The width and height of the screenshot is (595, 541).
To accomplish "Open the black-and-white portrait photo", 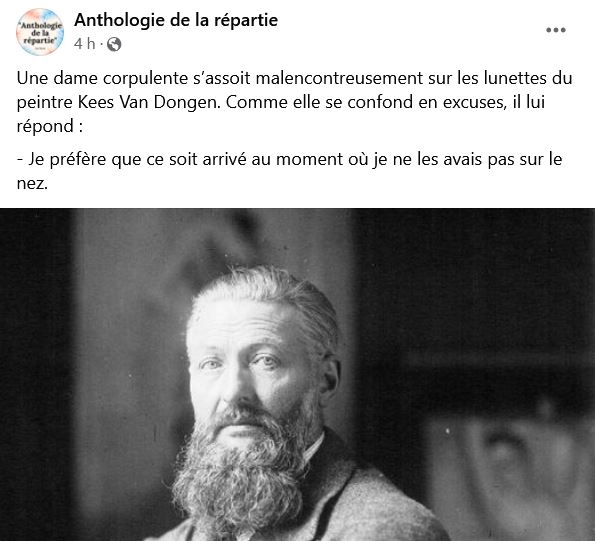I will (x=298, y=374).
